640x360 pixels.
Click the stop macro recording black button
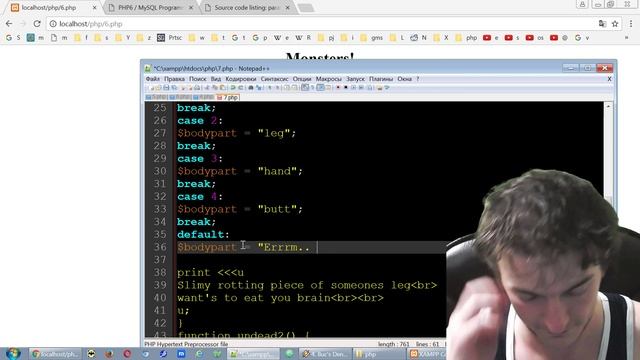coord(346,88)
